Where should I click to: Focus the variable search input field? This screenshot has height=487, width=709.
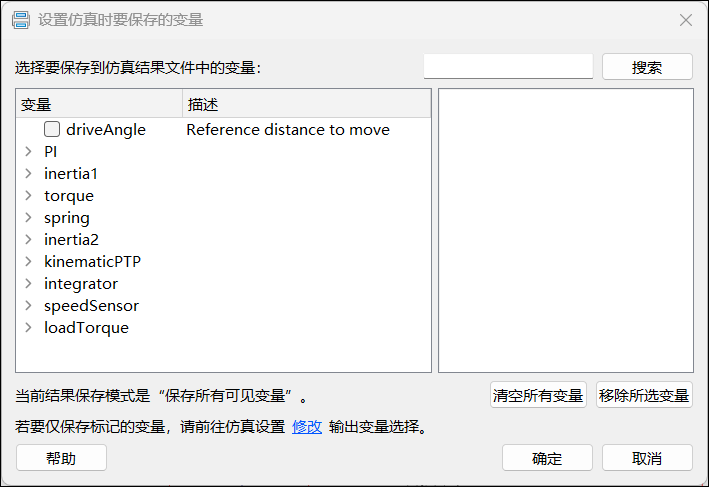(x=508, y=66)
